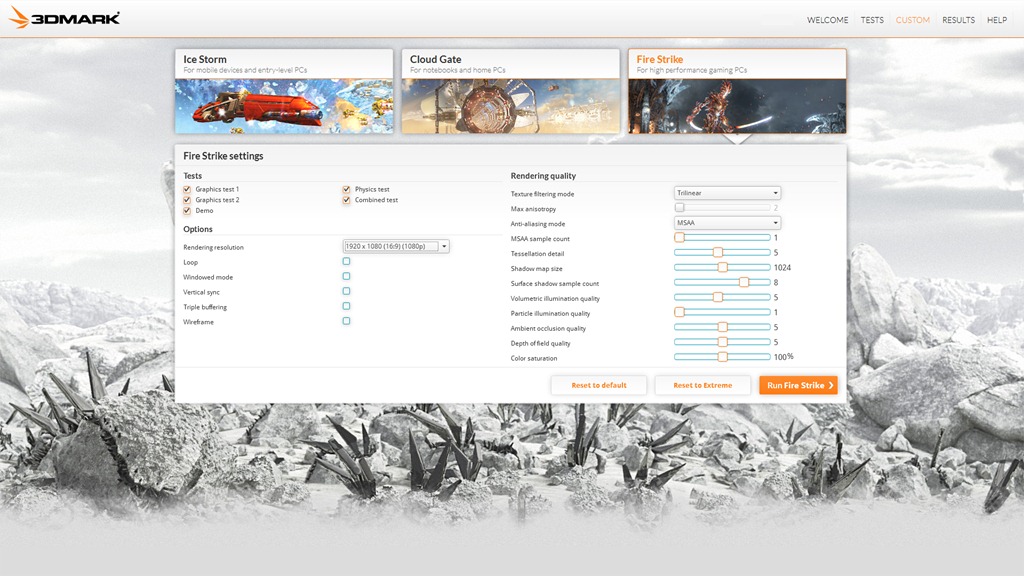
Task: Select the Ice Storm benchmark thumbnail
Action: coord(284,105)
